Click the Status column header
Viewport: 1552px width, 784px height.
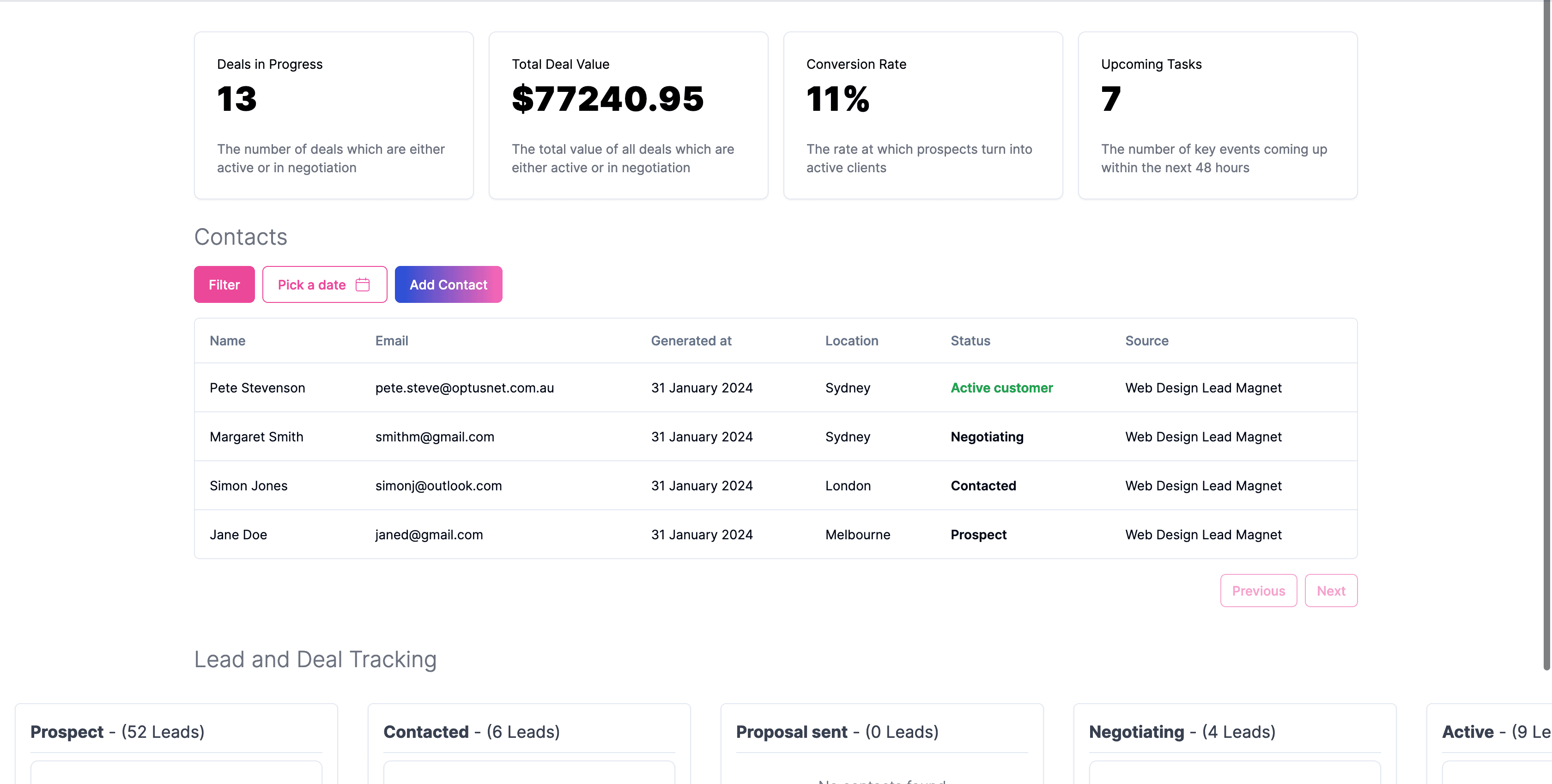[970, 341]
